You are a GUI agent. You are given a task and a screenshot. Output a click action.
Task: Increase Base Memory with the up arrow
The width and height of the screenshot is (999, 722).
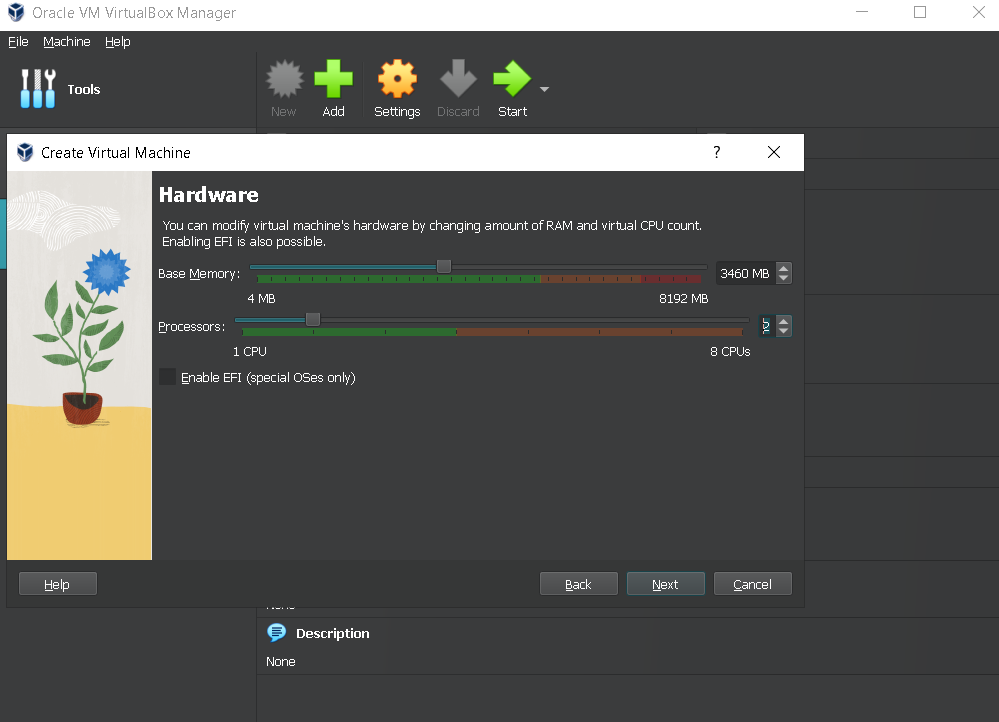pos(784,268)
